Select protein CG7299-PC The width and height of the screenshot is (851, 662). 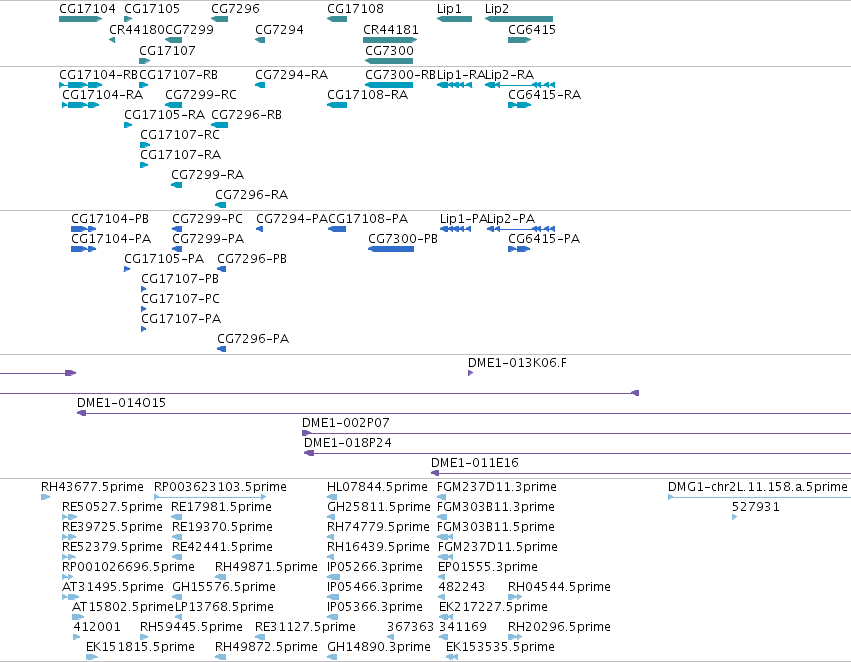coord(177,229)
